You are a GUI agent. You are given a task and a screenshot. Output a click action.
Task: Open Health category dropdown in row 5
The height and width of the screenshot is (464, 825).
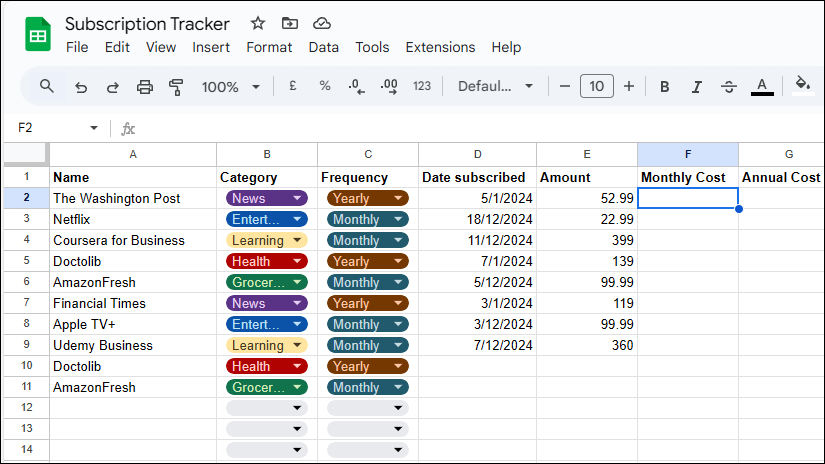(x=267, y=261)
